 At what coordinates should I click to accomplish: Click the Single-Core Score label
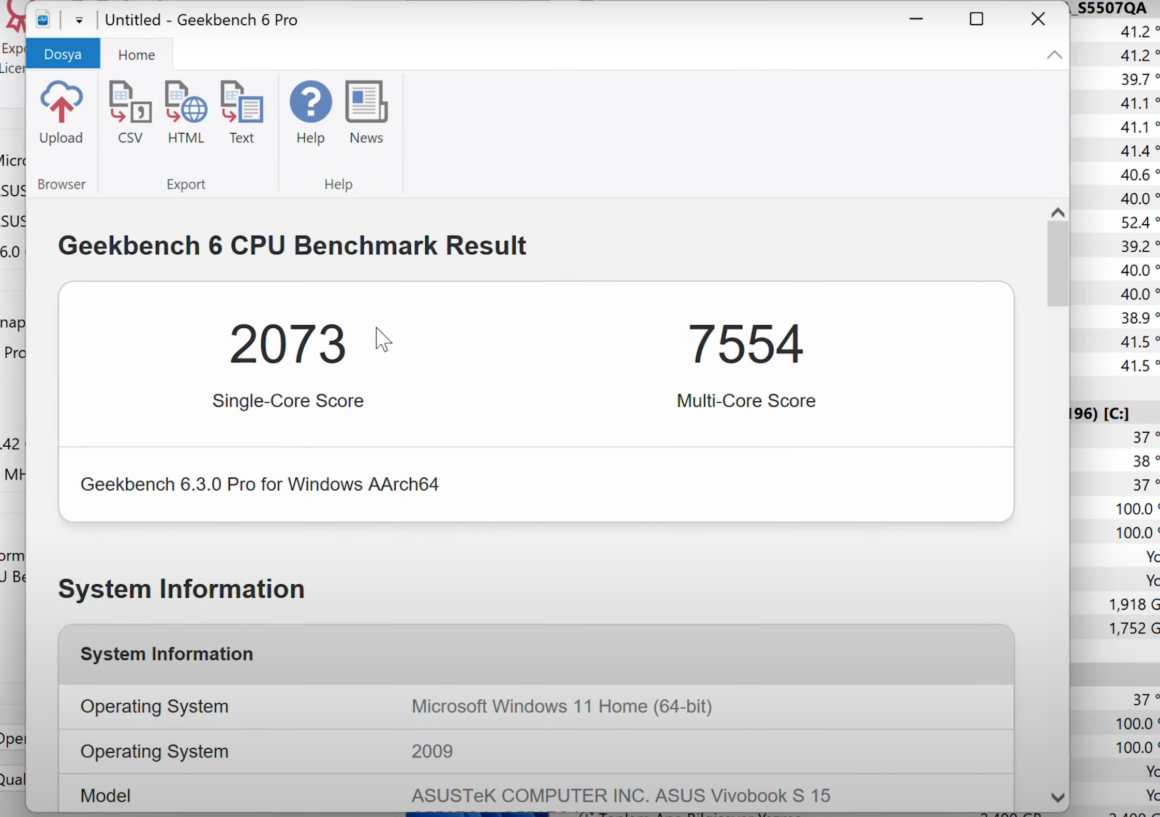click(288, 400)
